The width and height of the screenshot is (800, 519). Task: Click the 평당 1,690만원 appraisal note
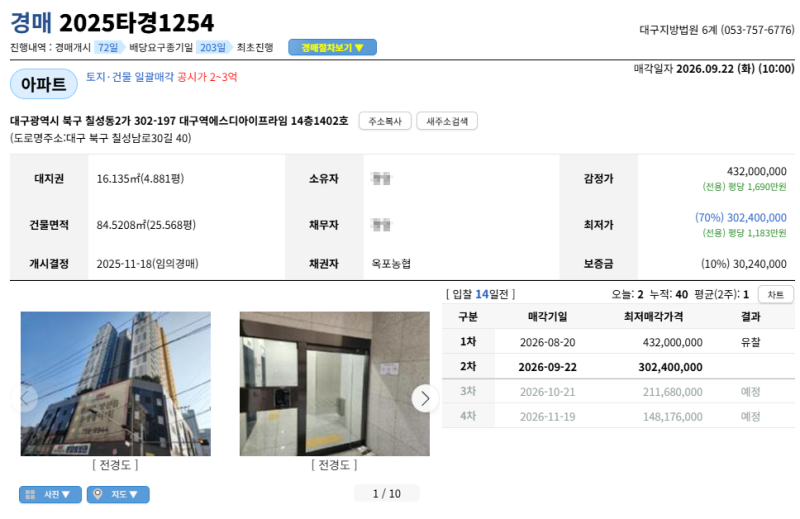pos(744,187)
